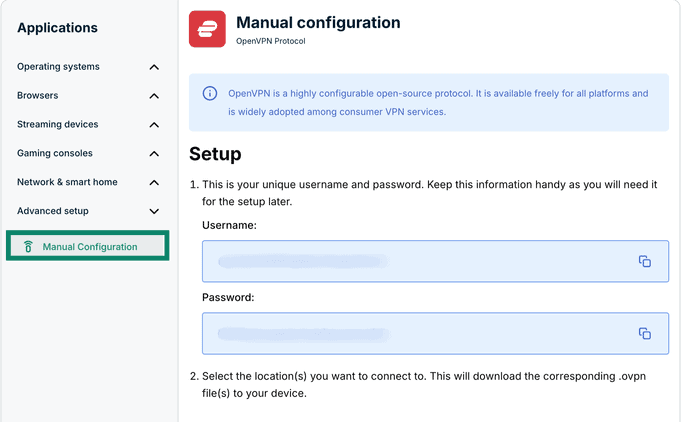Viewport: 700px width, 422px height.
Task: Click the OpenVPN Protocol subtitle
Action: coord(271,41)
